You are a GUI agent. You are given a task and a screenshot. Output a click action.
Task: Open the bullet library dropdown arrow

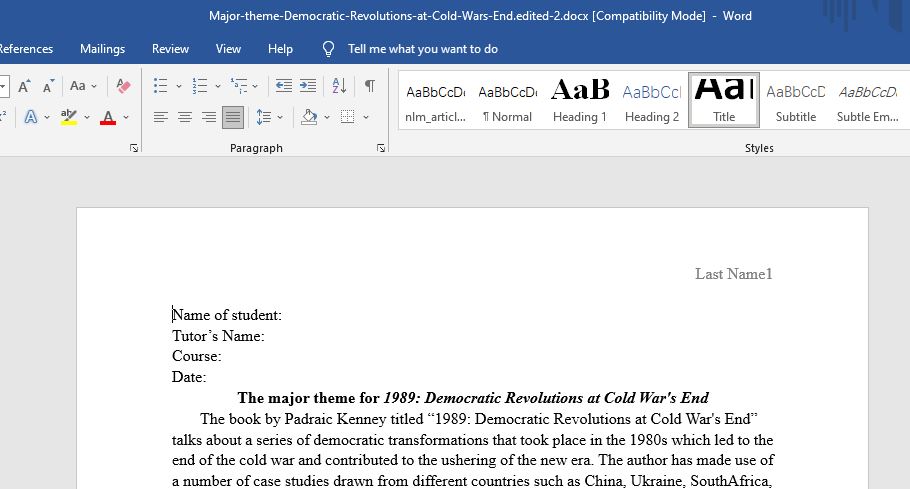pyautogui.click(x=179, y=86)
